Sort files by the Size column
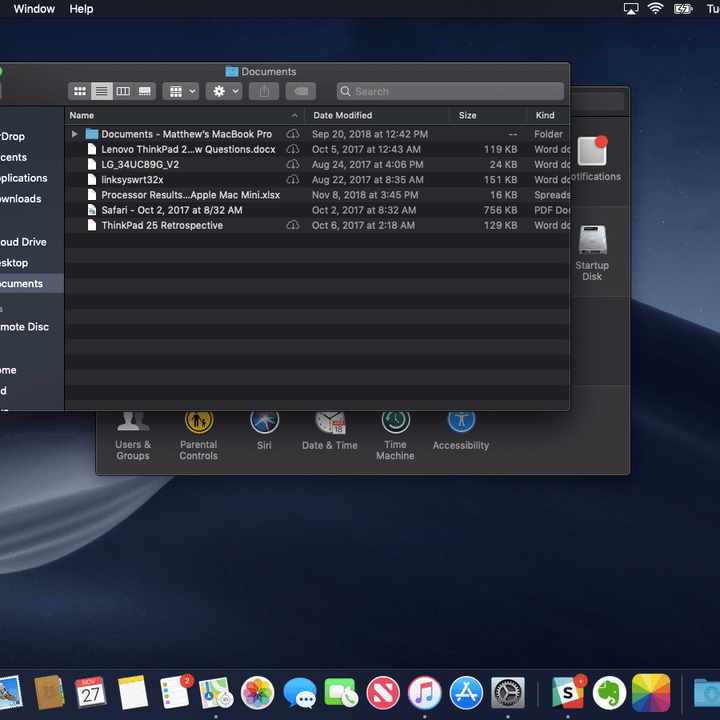Screen dimensions: 720x720 488,115
